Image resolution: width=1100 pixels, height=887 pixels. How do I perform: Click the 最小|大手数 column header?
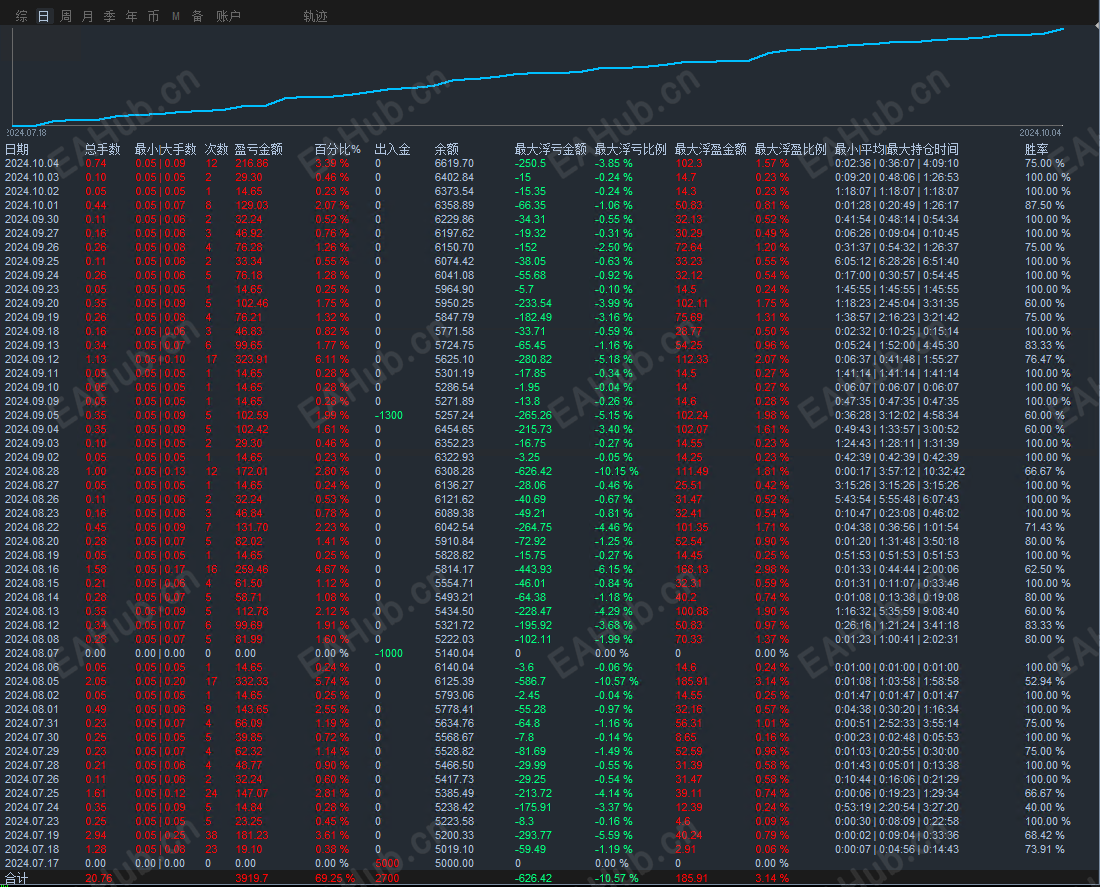tap(166, 149)
